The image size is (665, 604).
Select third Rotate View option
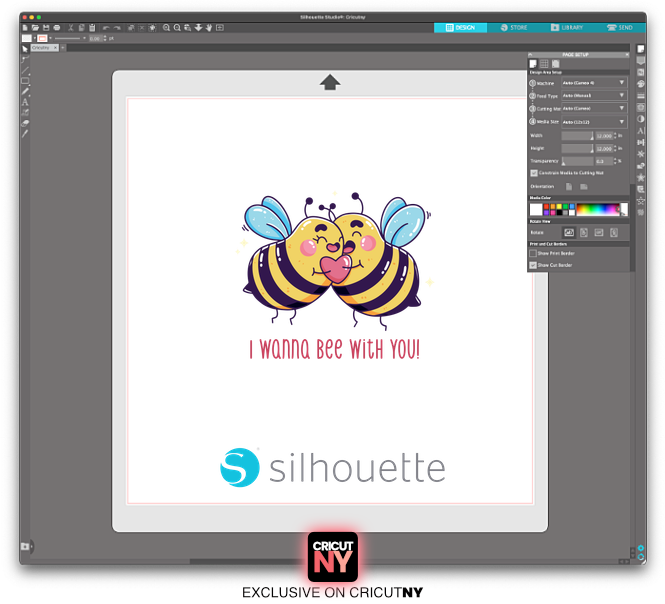(598, 232)
